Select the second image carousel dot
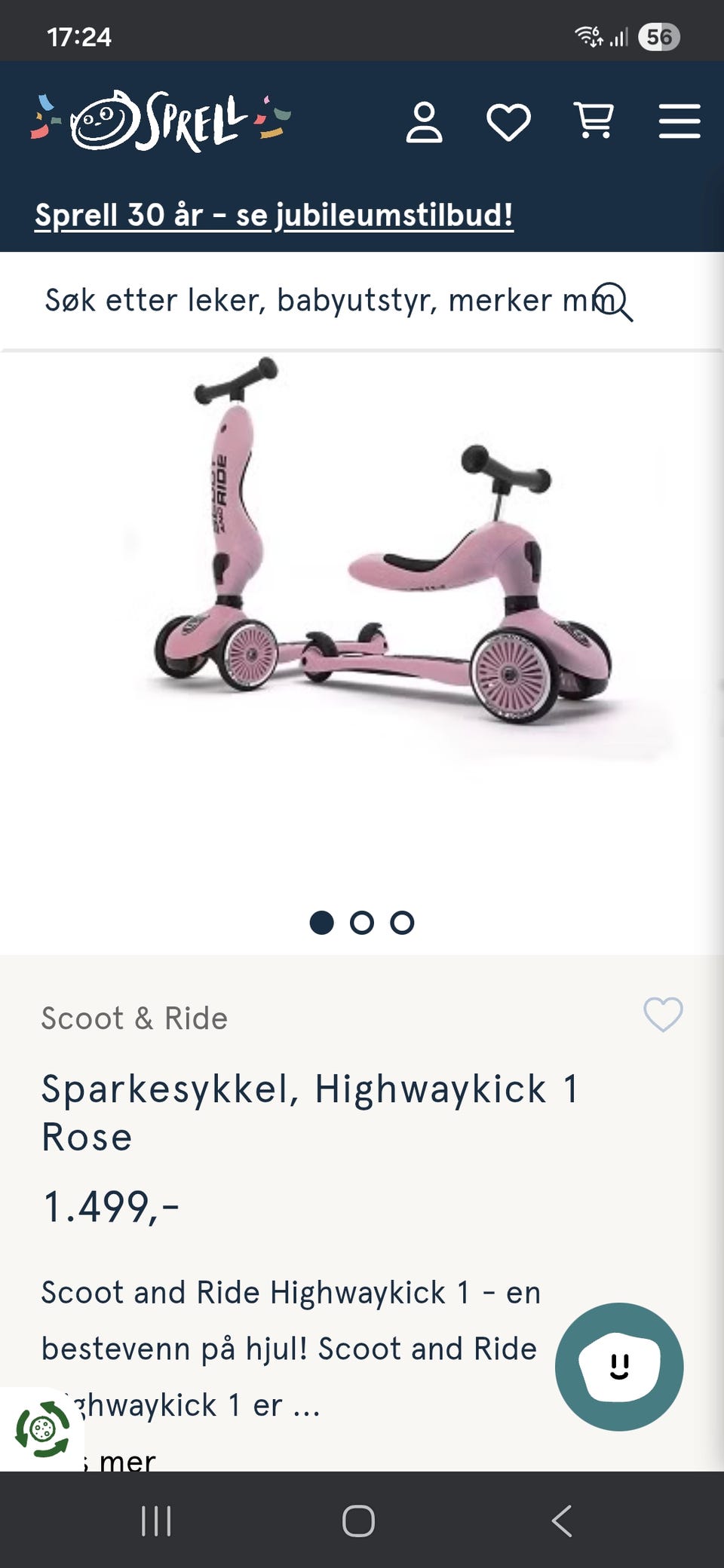Viewport: 724px width, 1568px height. pyautogui.click(x=362, y=923)
